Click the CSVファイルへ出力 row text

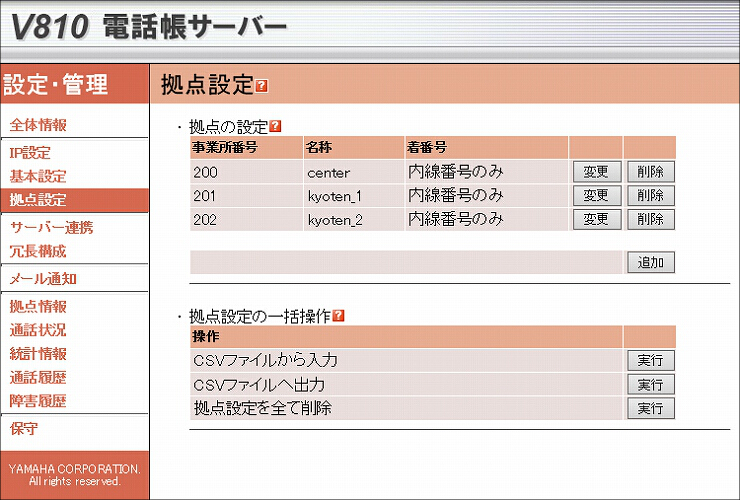pos(259,384)
